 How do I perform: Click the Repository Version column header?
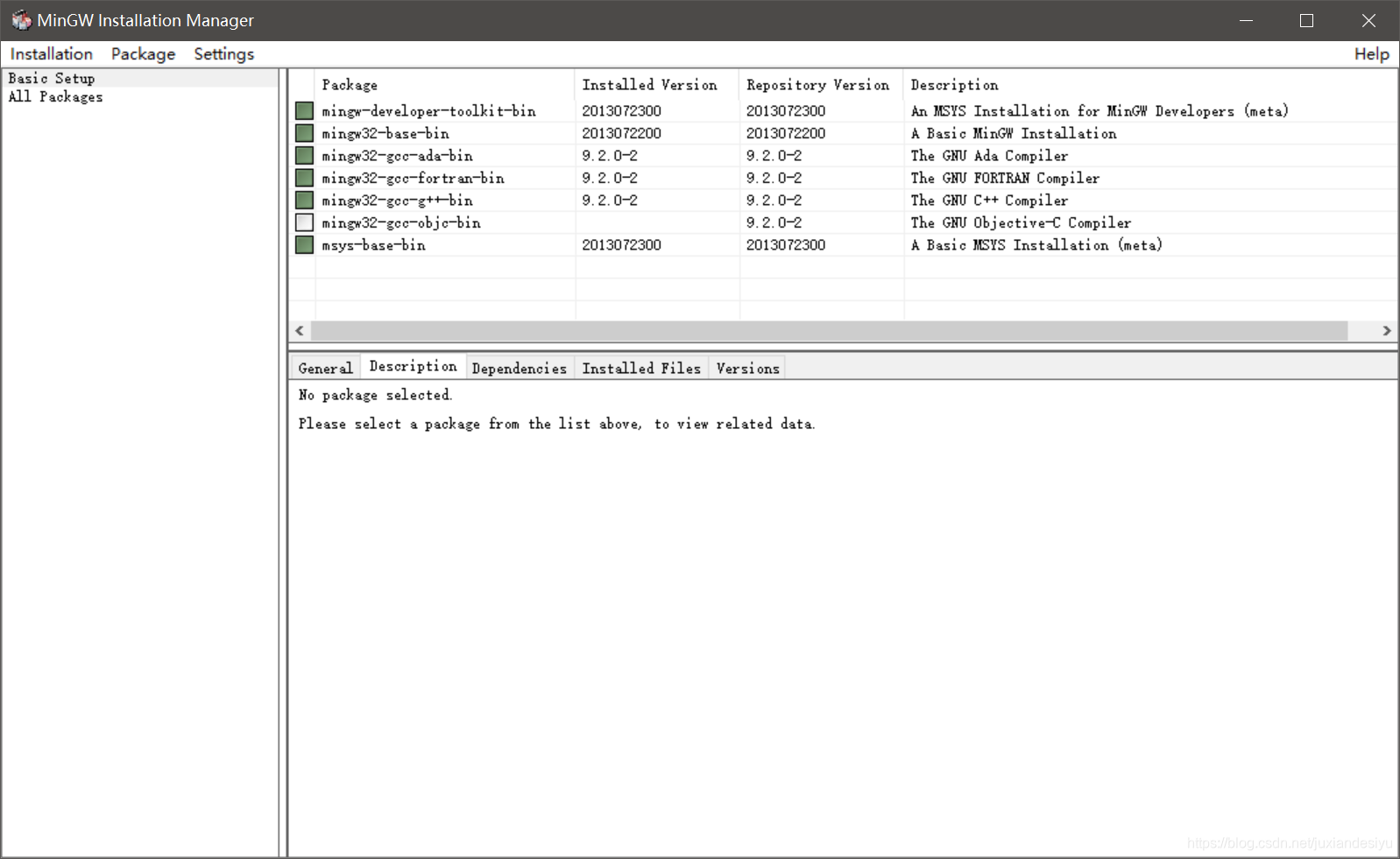point(821,84)
